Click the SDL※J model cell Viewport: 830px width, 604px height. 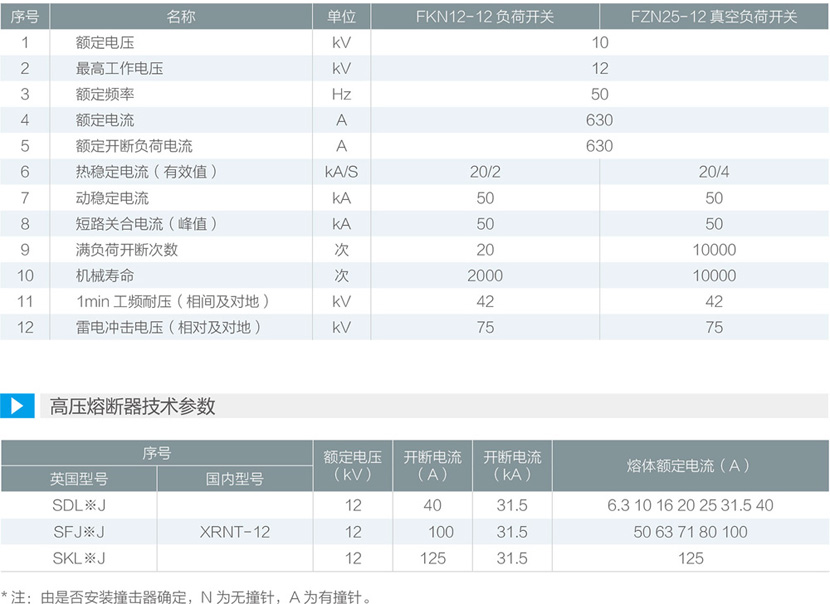click(x=79, y=506)
